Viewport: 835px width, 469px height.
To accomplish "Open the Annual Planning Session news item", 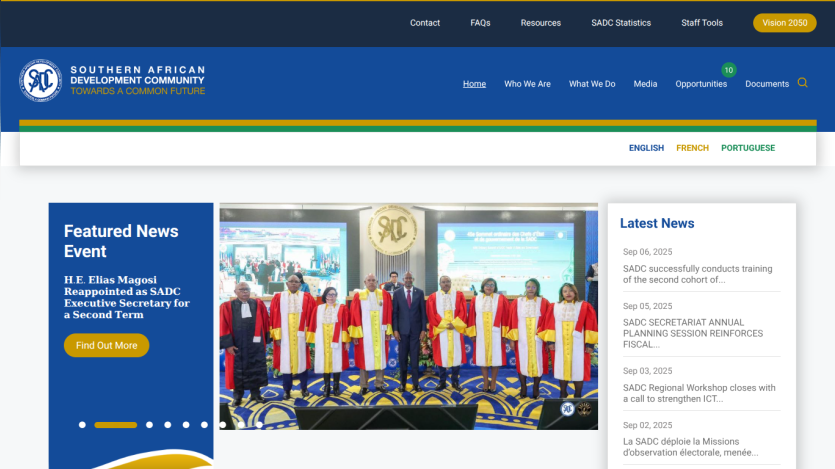I will tap(692, 333).
